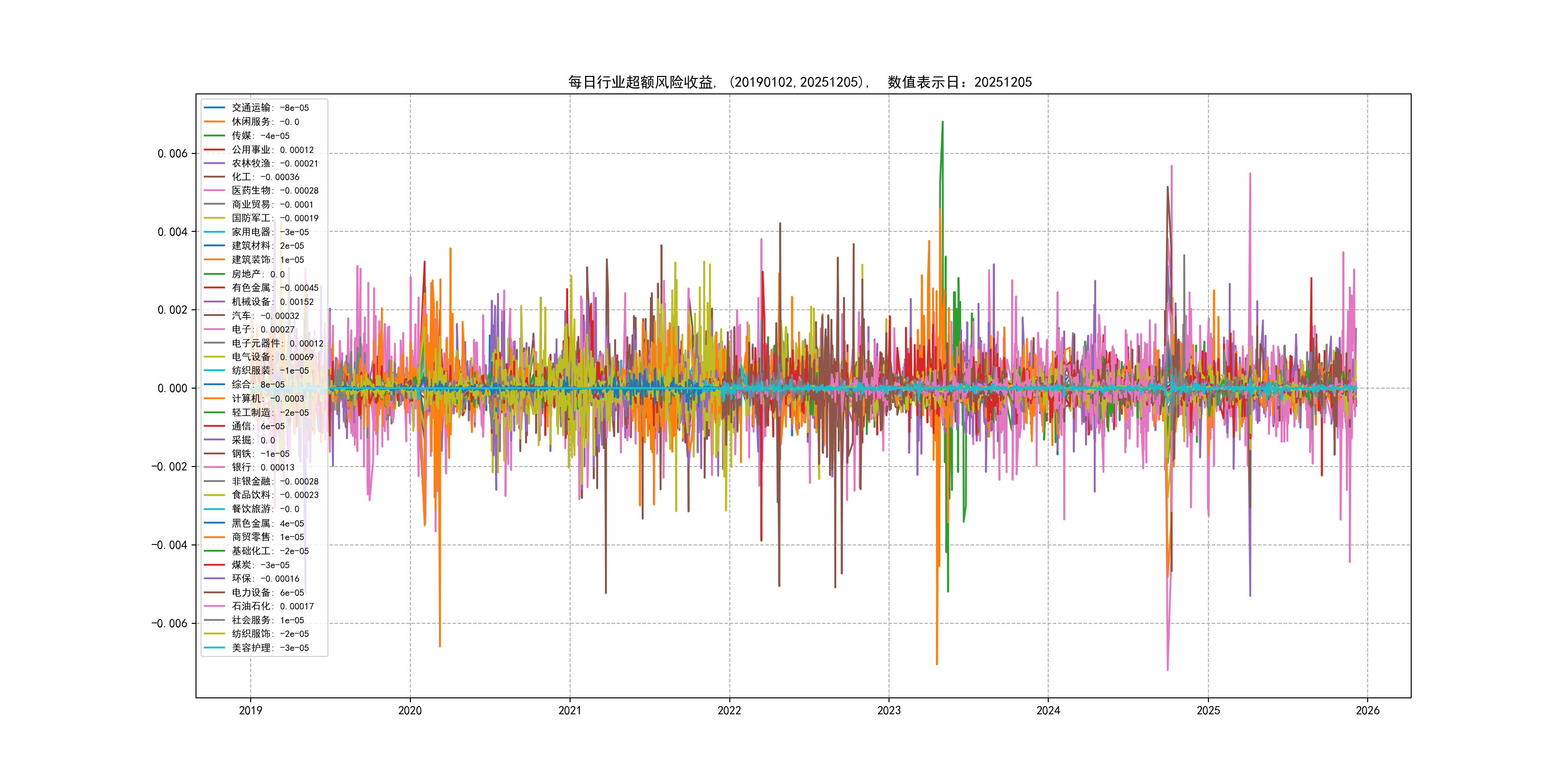
Task: Click the 食品饮料 legend color line
Action: click(214, 496)
